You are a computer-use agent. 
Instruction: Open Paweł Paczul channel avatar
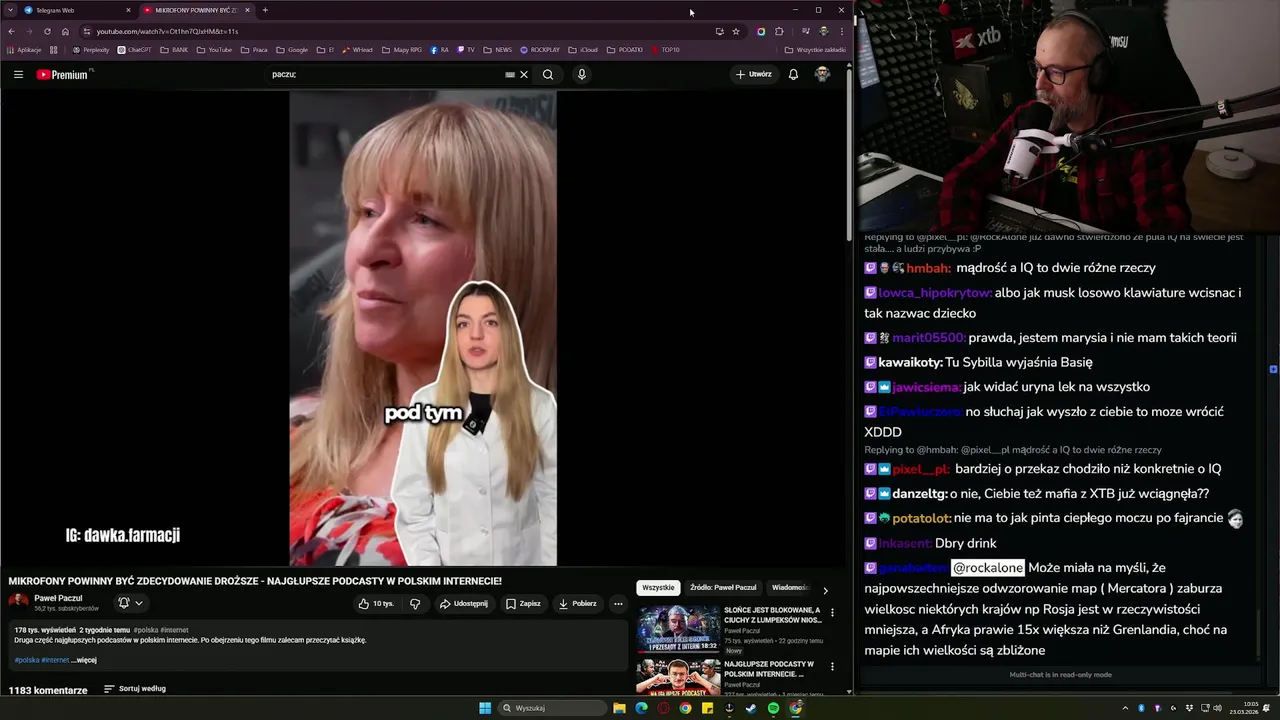pyautogui.click(x=18, y=602)
